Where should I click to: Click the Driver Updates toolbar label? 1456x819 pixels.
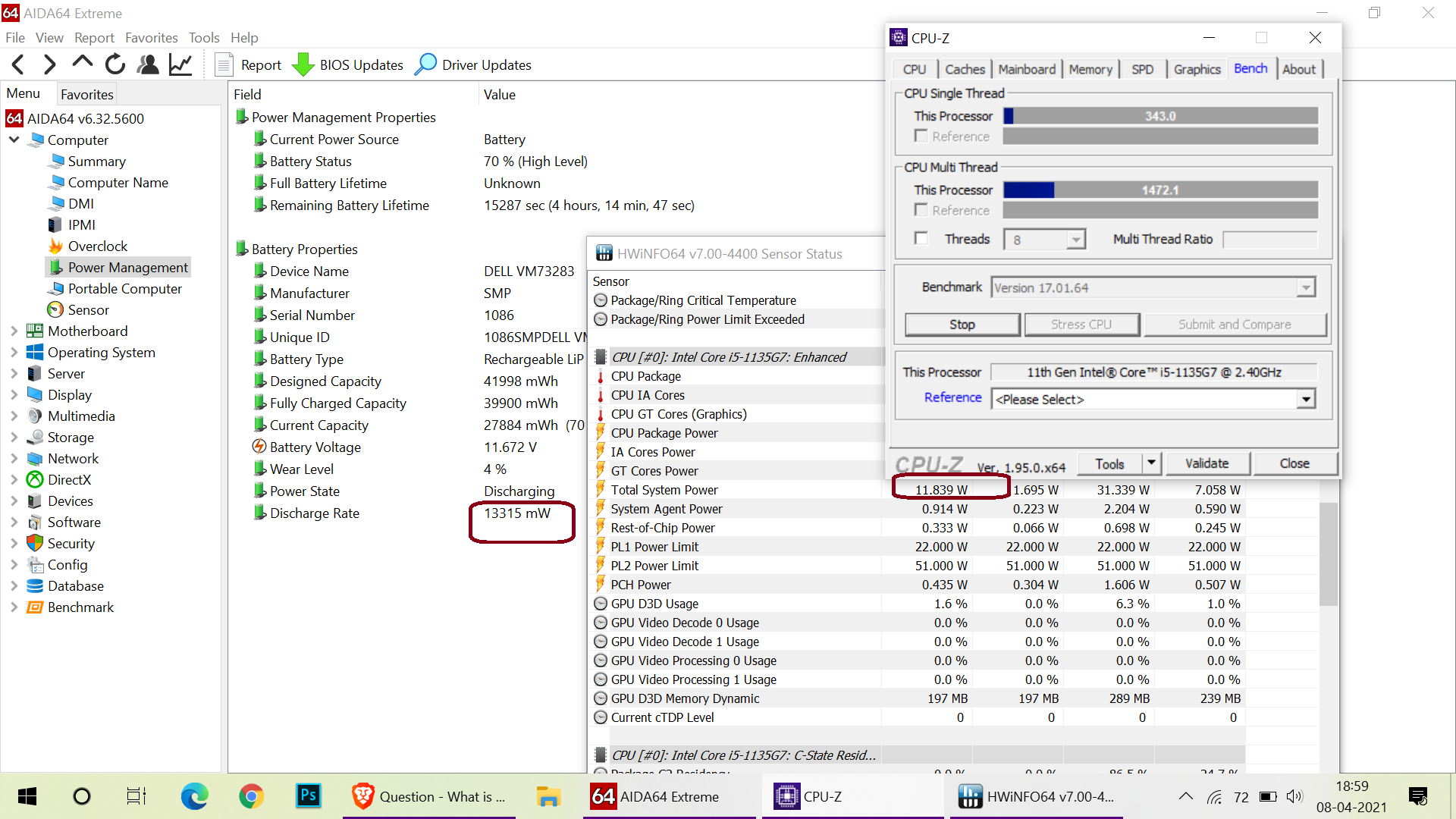487,65
